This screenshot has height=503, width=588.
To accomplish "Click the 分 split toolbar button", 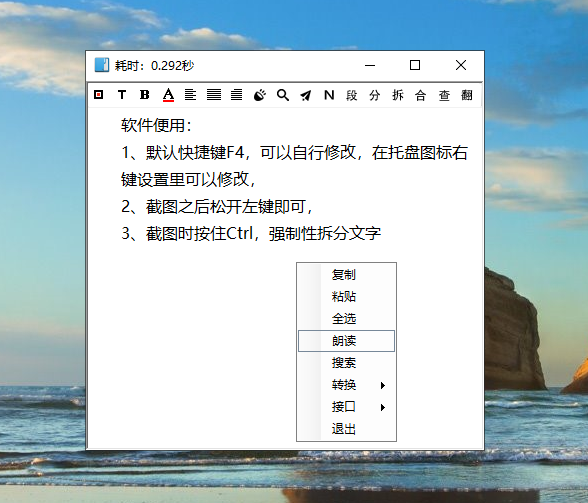I will (x=375, y=95).
